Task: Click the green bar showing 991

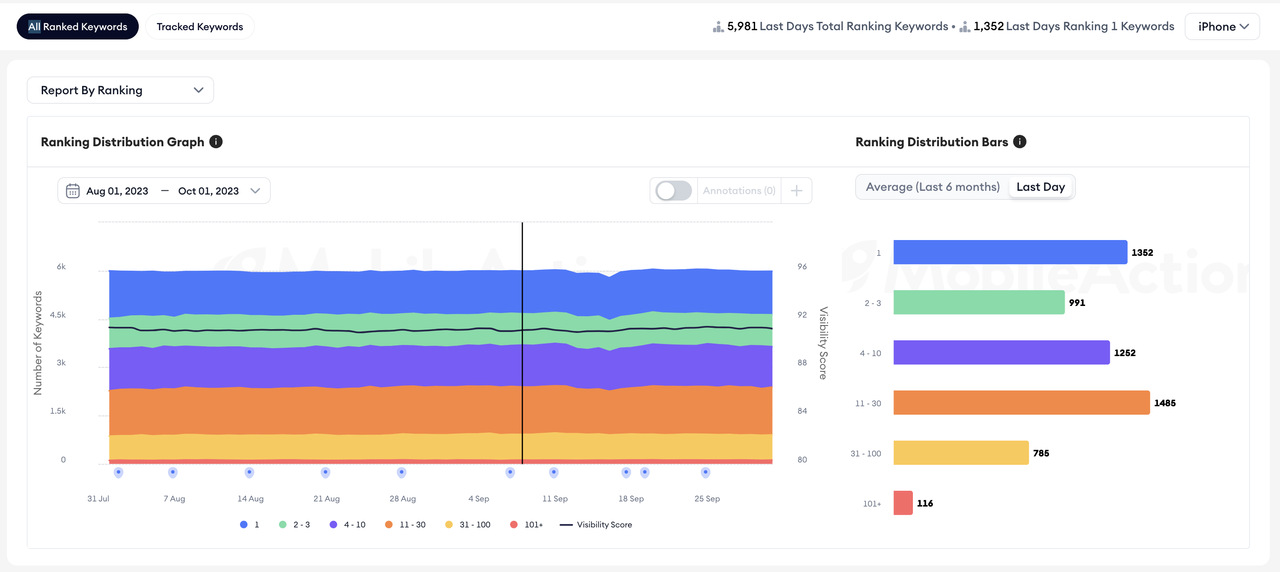Action: point(979,302)
